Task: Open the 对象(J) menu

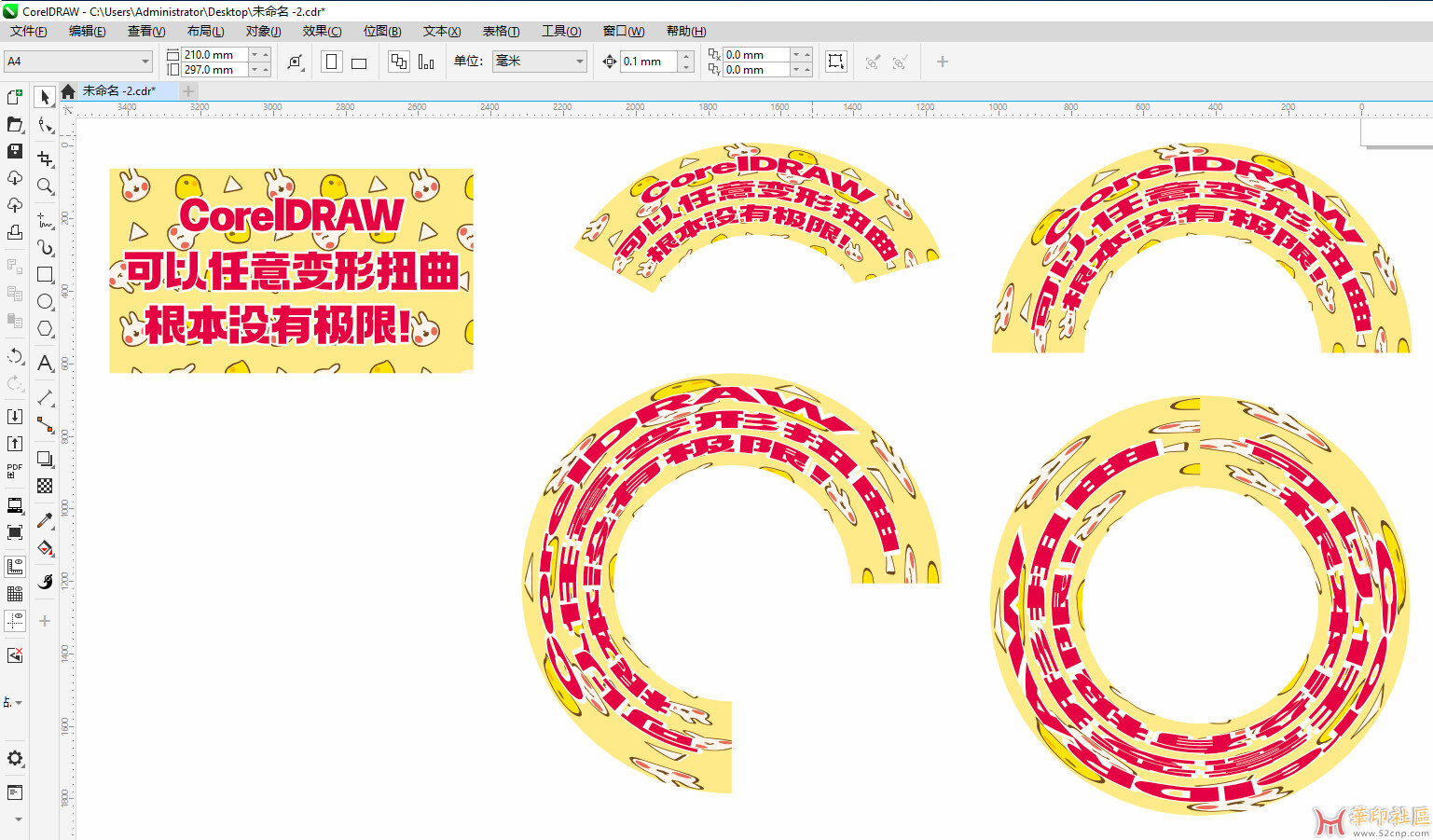Action: click(x=263, y=31)
